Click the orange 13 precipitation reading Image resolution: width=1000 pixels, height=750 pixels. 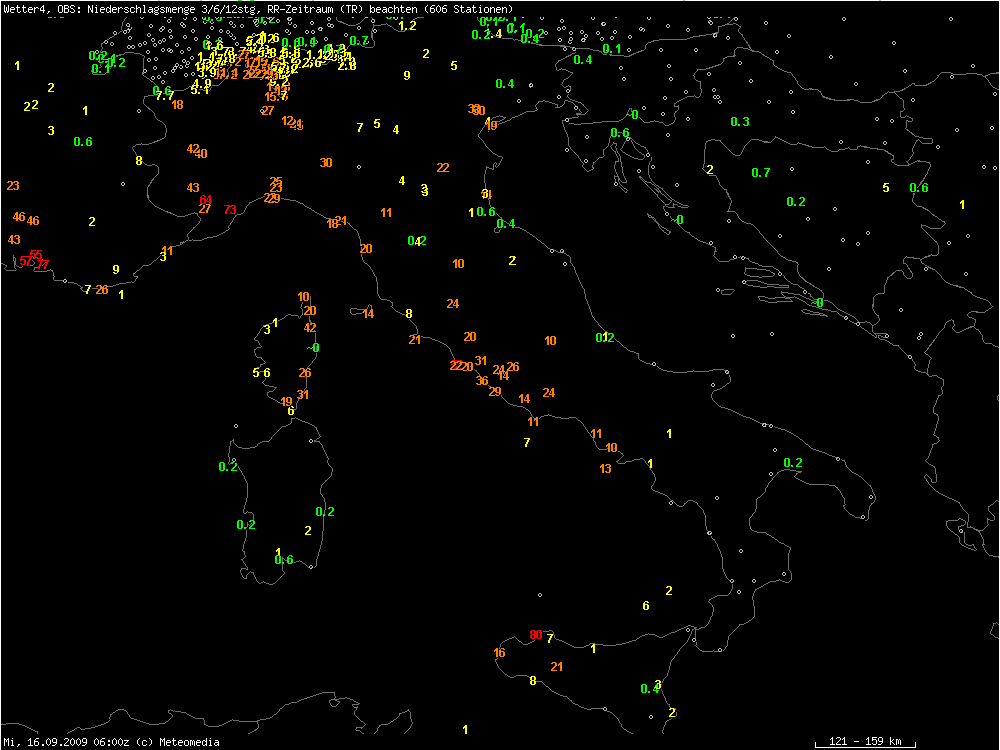(x=605, y=469)
